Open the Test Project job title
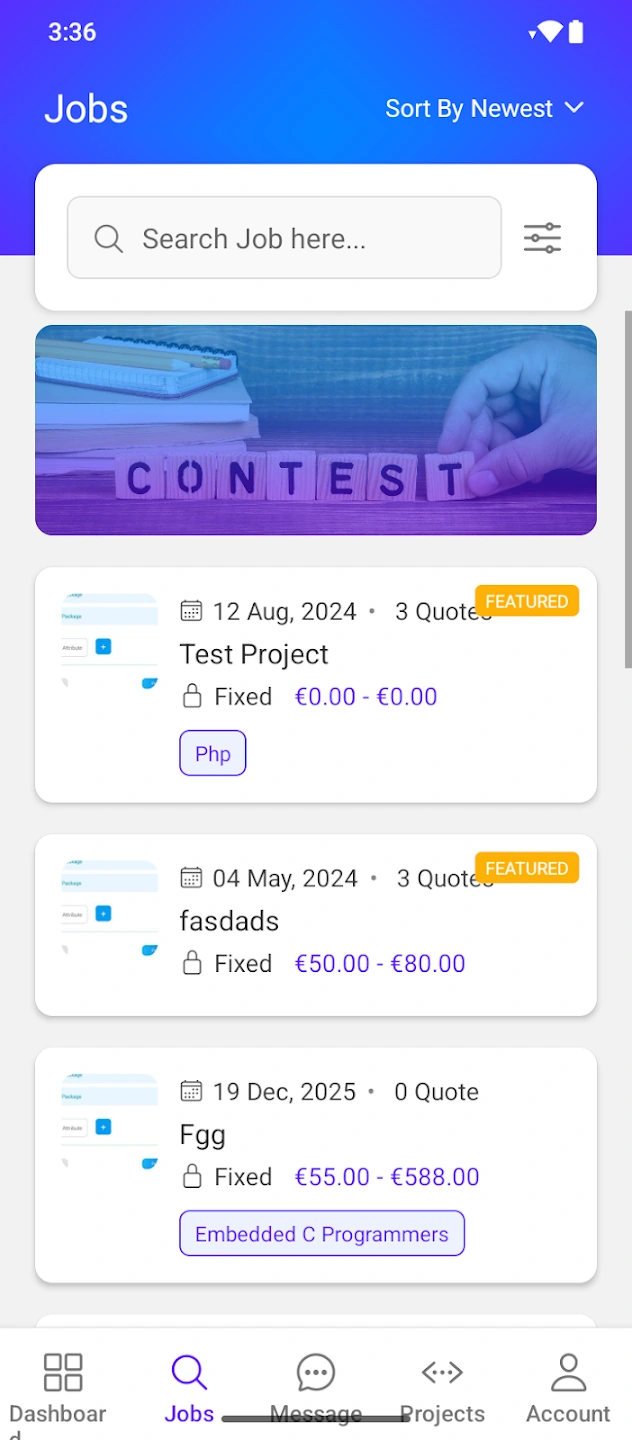 click(x=254, y=654)
